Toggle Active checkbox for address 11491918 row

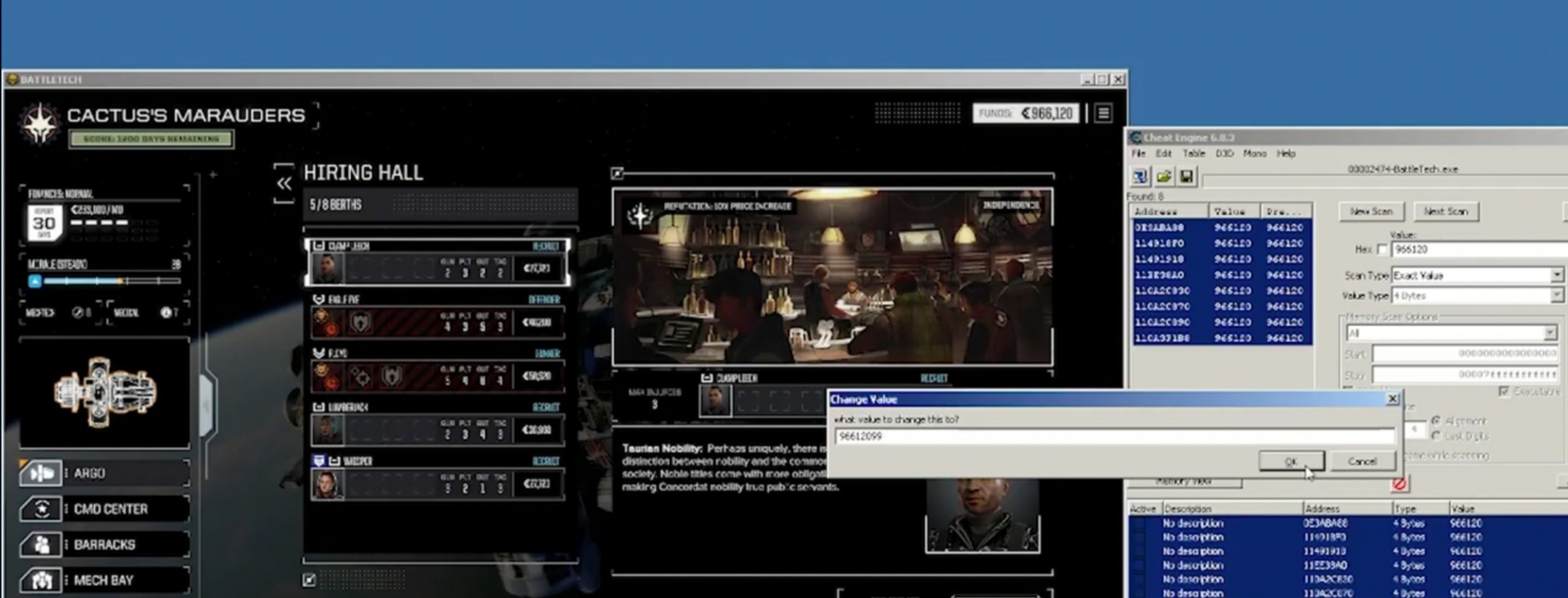pyautogui.click(x=1141, y=551)
